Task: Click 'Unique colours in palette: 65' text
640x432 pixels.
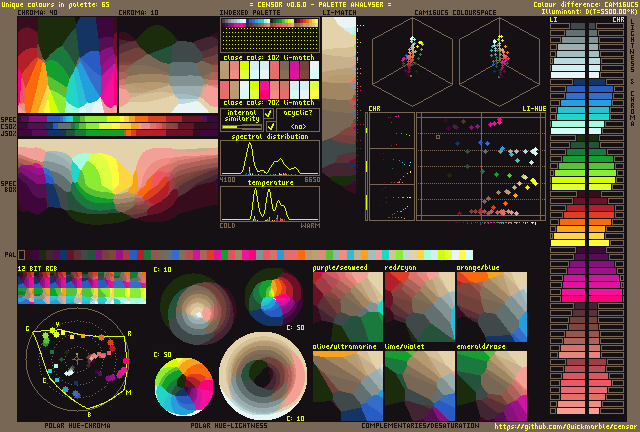Action: (56, 5)
